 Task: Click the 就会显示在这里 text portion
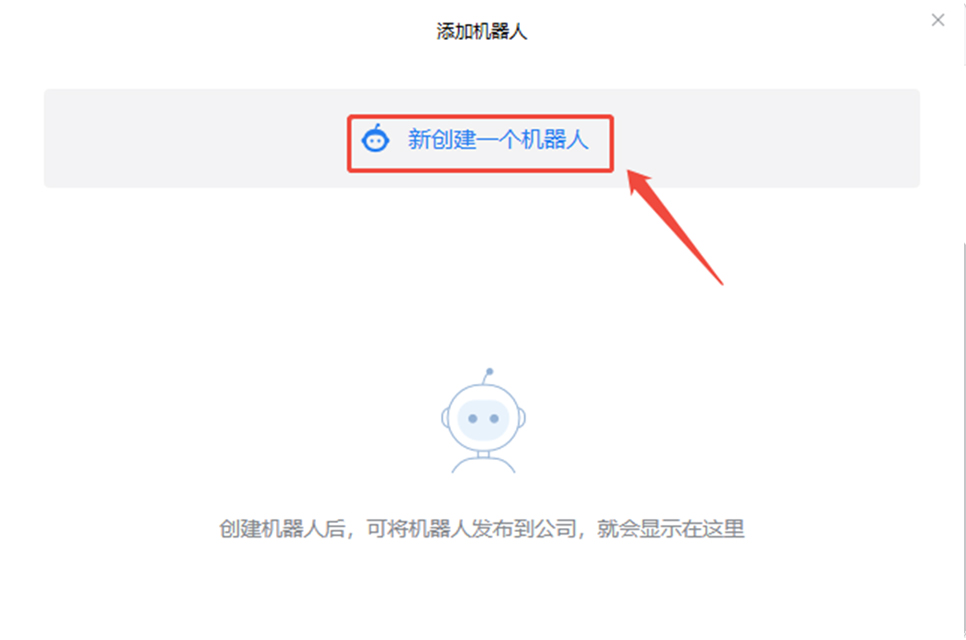click(x=671, y=529)
